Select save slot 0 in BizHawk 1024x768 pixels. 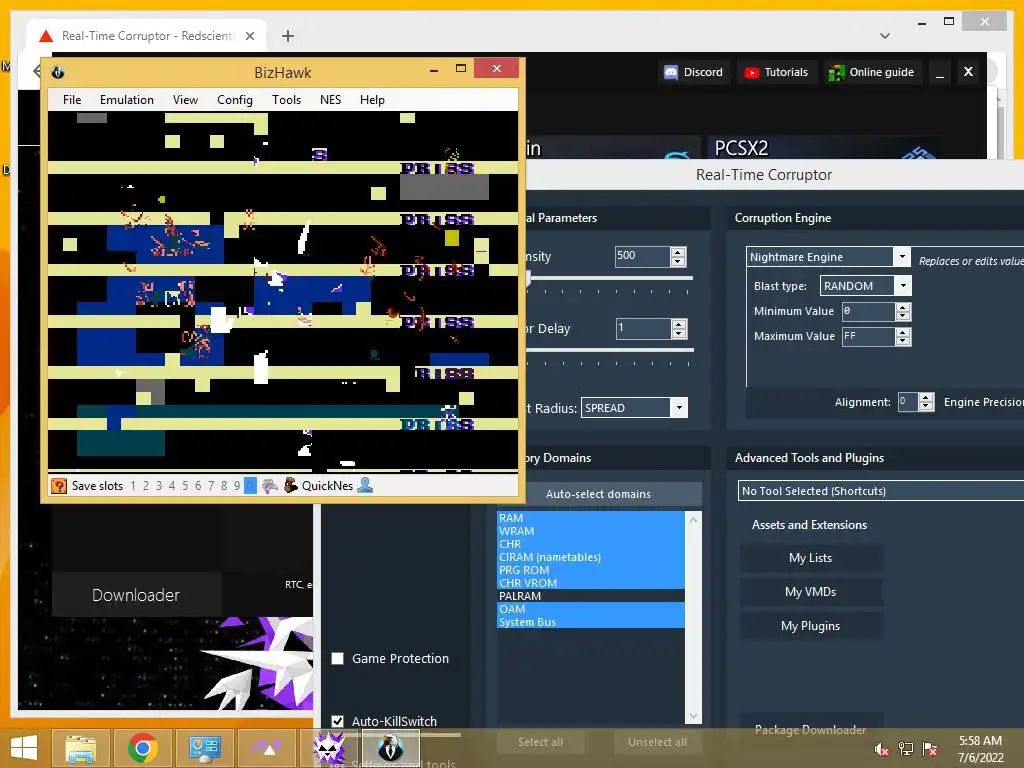tap(250, 486)
